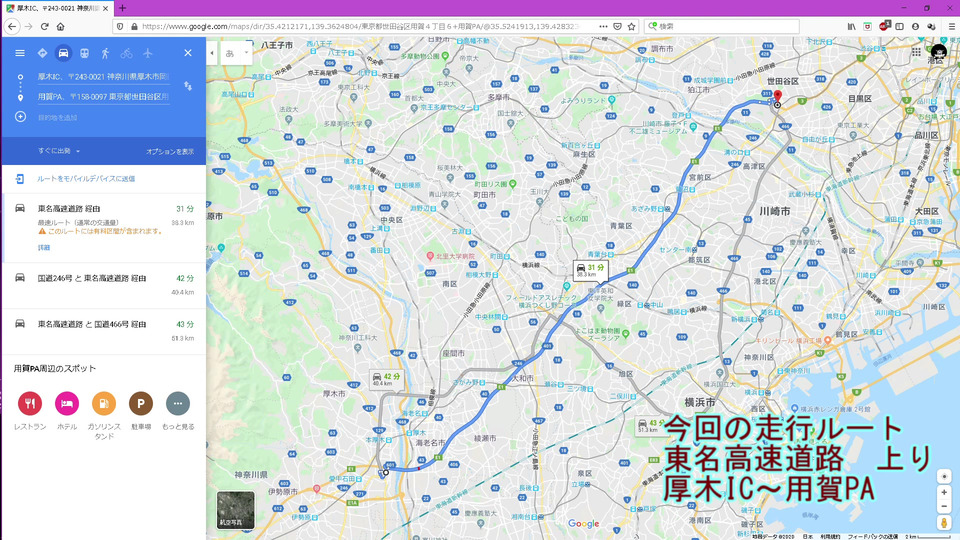Click the browser 検索 search box
Screen dimensions: 960x540
(722, 26)
